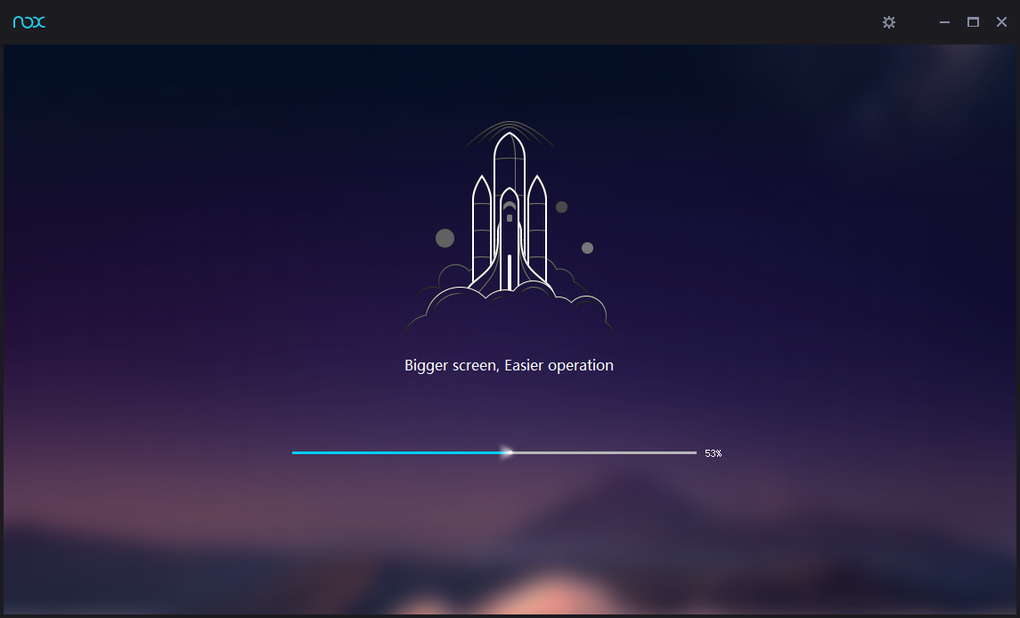Click the cyan filled part of progress bar
This screenshot has height=618, width=1020.
click(398, 452)
